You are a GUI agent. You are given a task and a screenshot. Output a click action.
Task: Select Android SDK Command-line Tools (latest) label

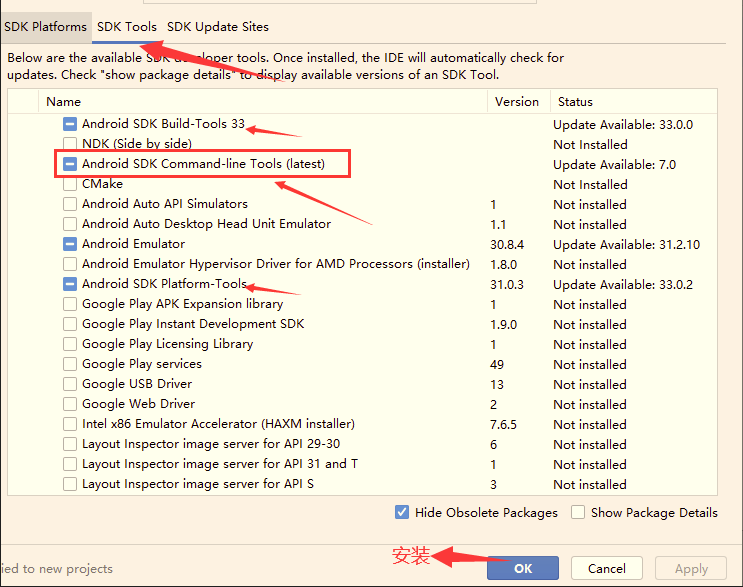[x=203, y=164]
